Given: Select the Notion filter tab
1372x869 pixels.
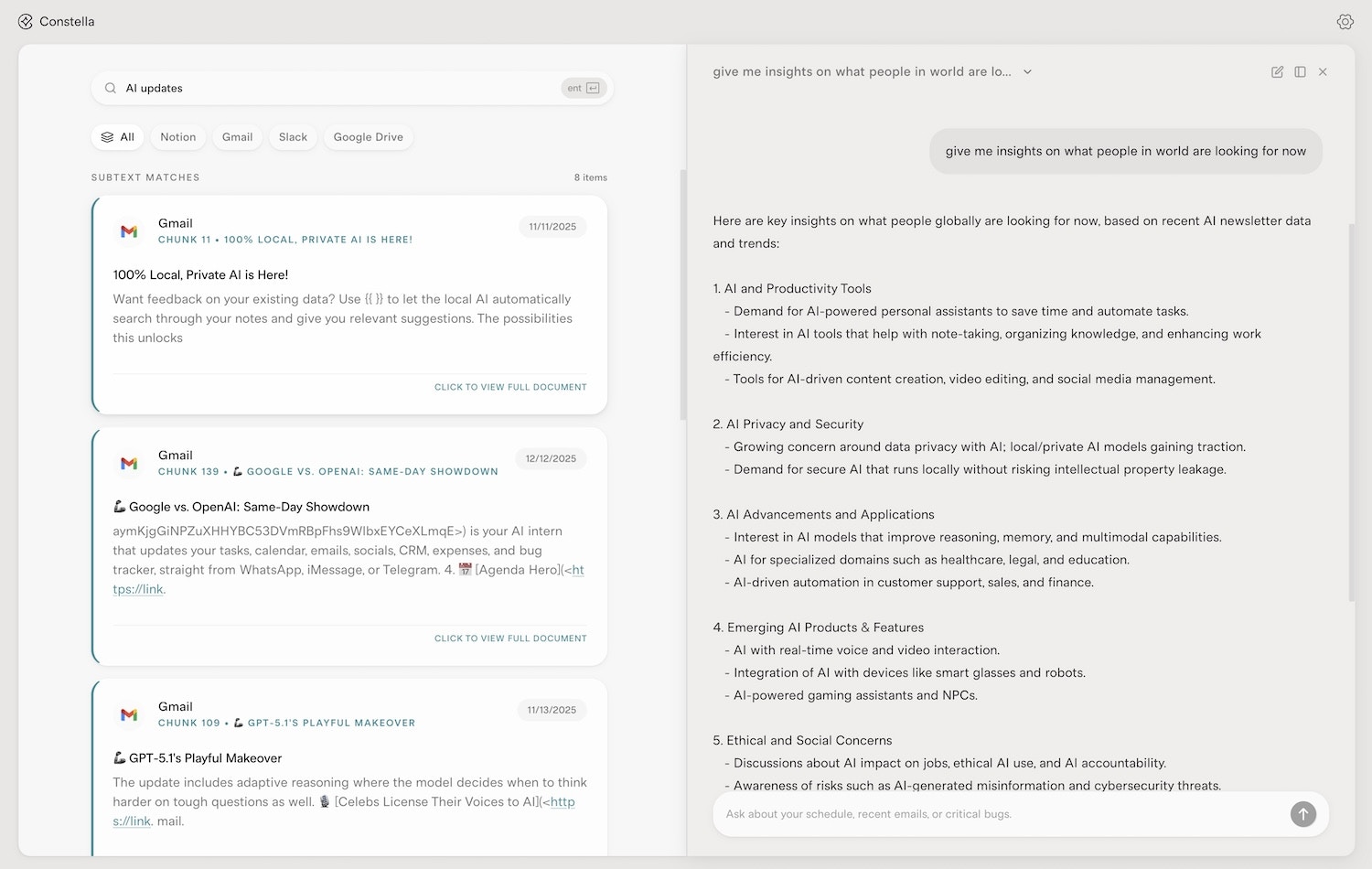Looking at the screenshot, I should (x=178, y=137).
